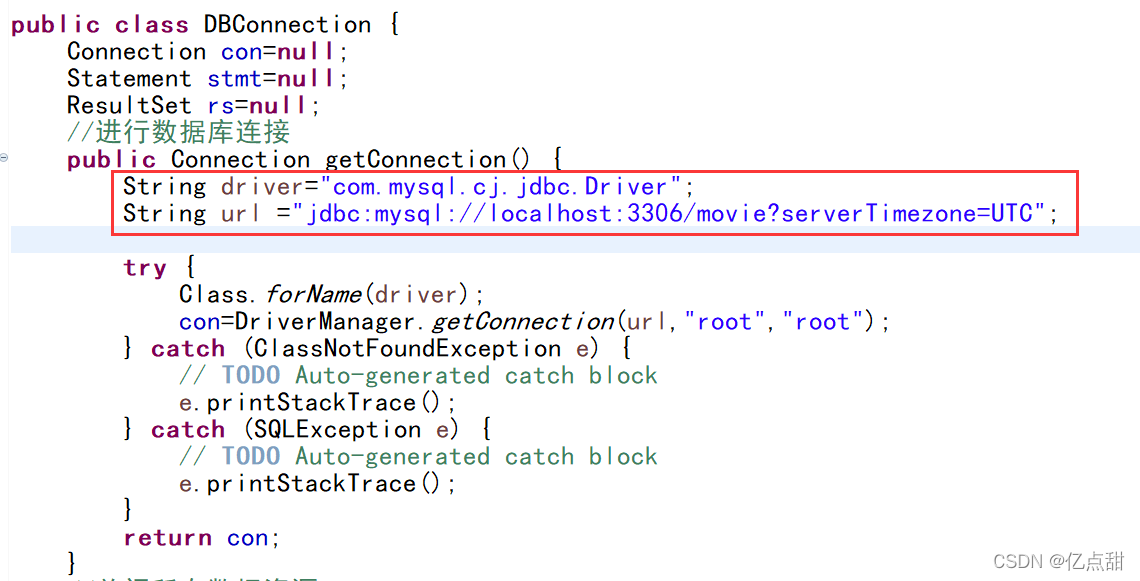Viewport: 1140px width, 581px height.
Task: Collapse the getConnection method fold marker
Action: 4,157
